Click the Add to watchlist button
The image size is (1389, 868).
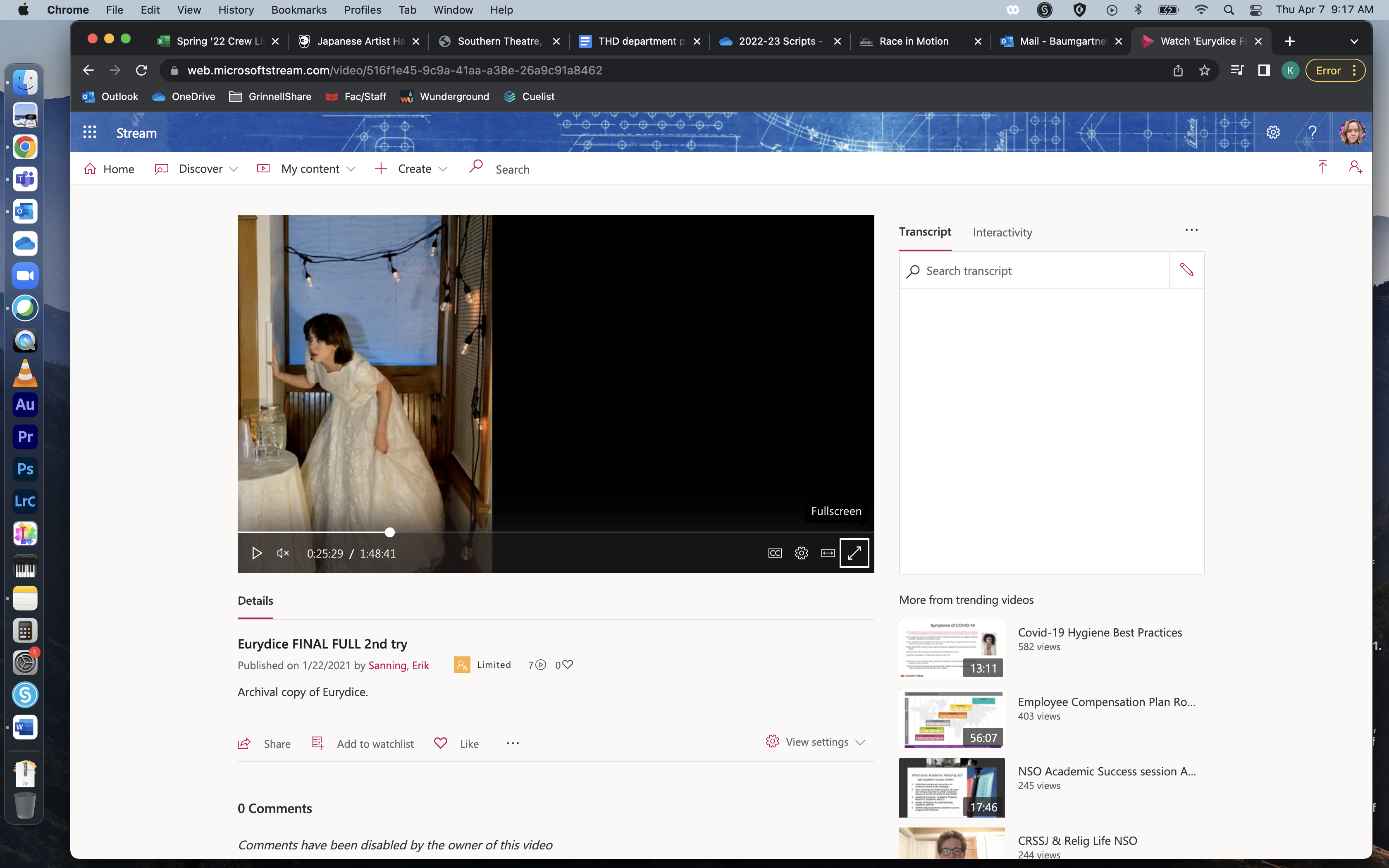(x=362, y=744)
